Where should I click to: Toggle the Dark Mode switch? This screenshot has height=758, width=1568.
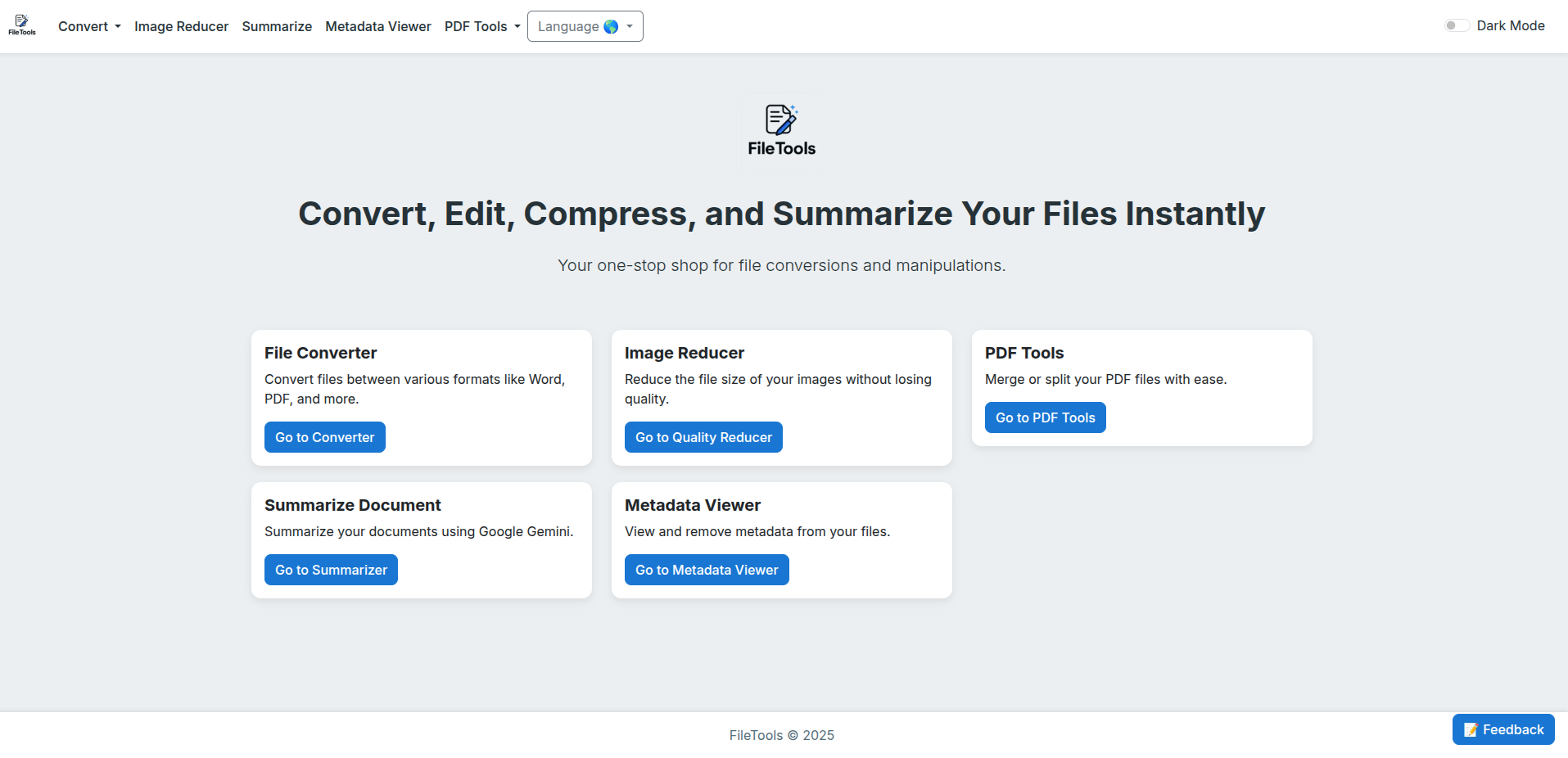(x=1457, y=25)
